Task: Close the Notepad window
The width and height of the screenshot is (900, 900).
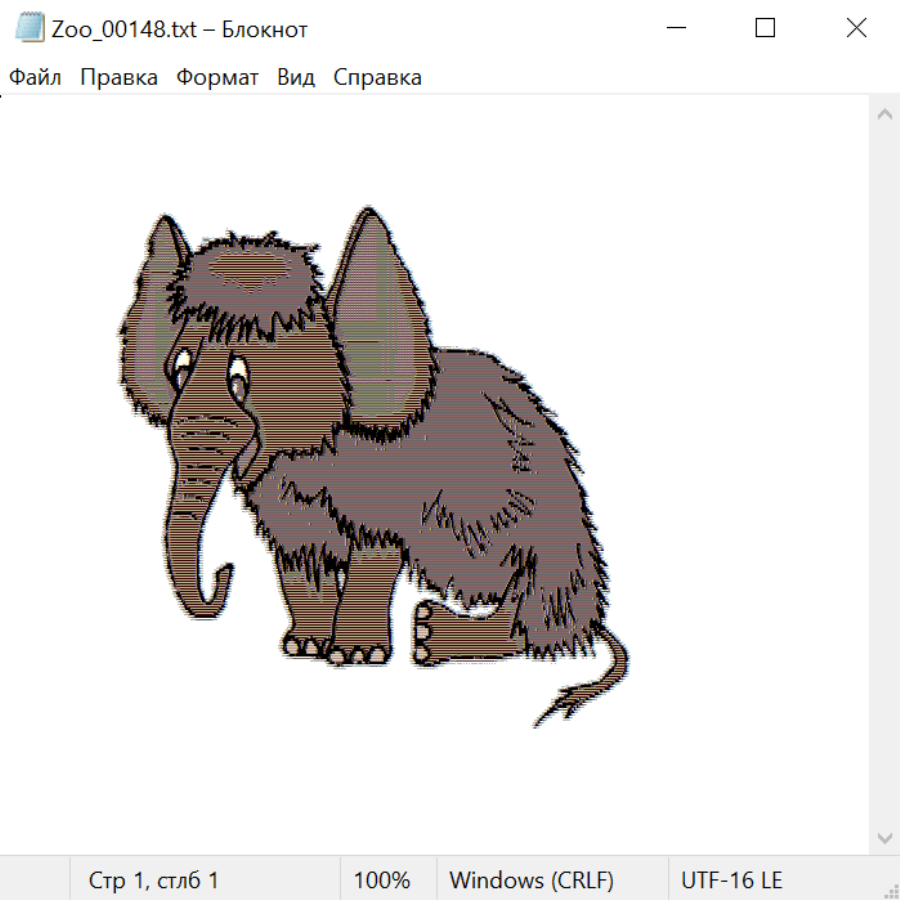Action: pyautogui.click(x=856, y=29)
